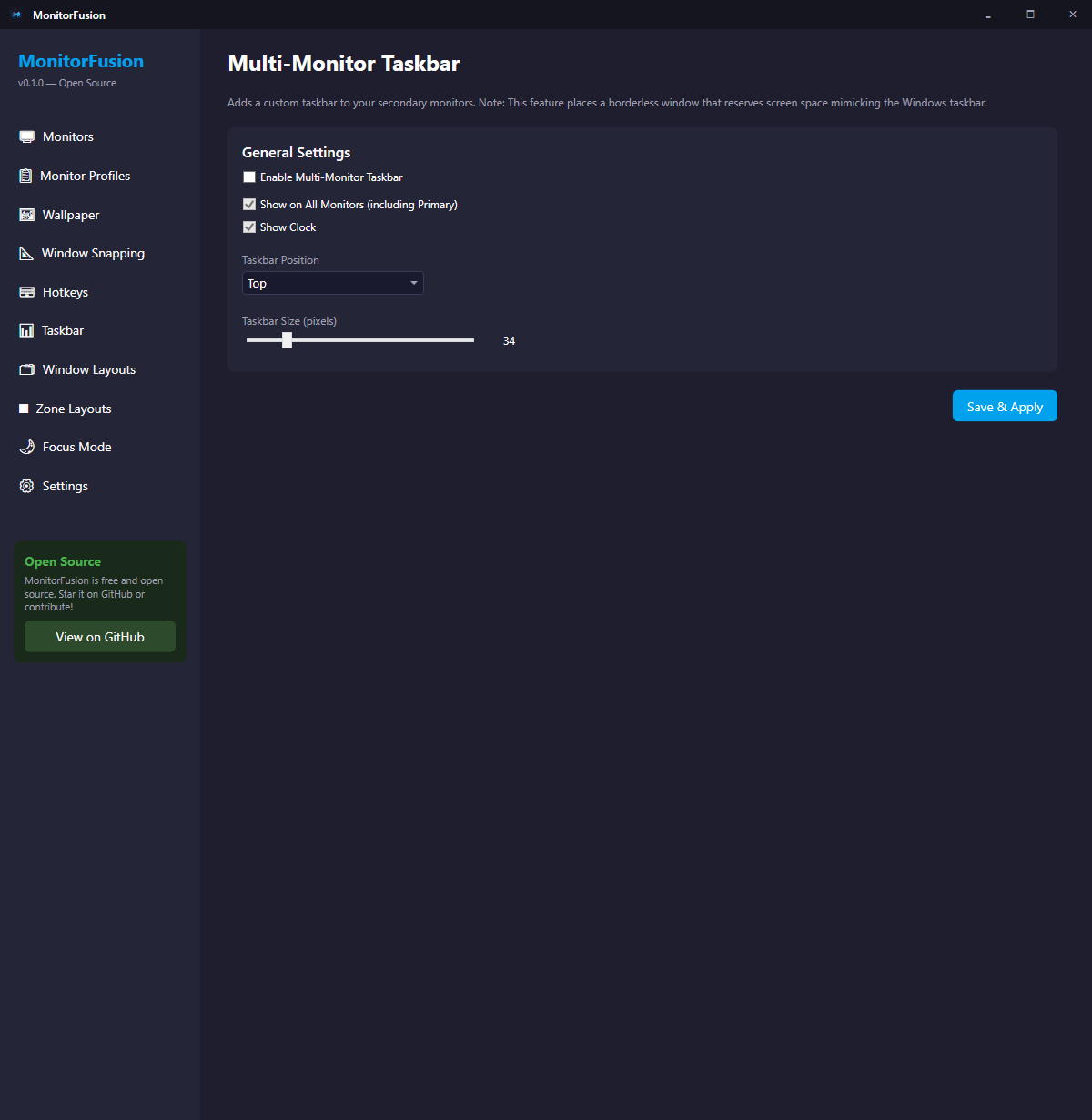Open the Wallpaper section

[x=70, y=215]
